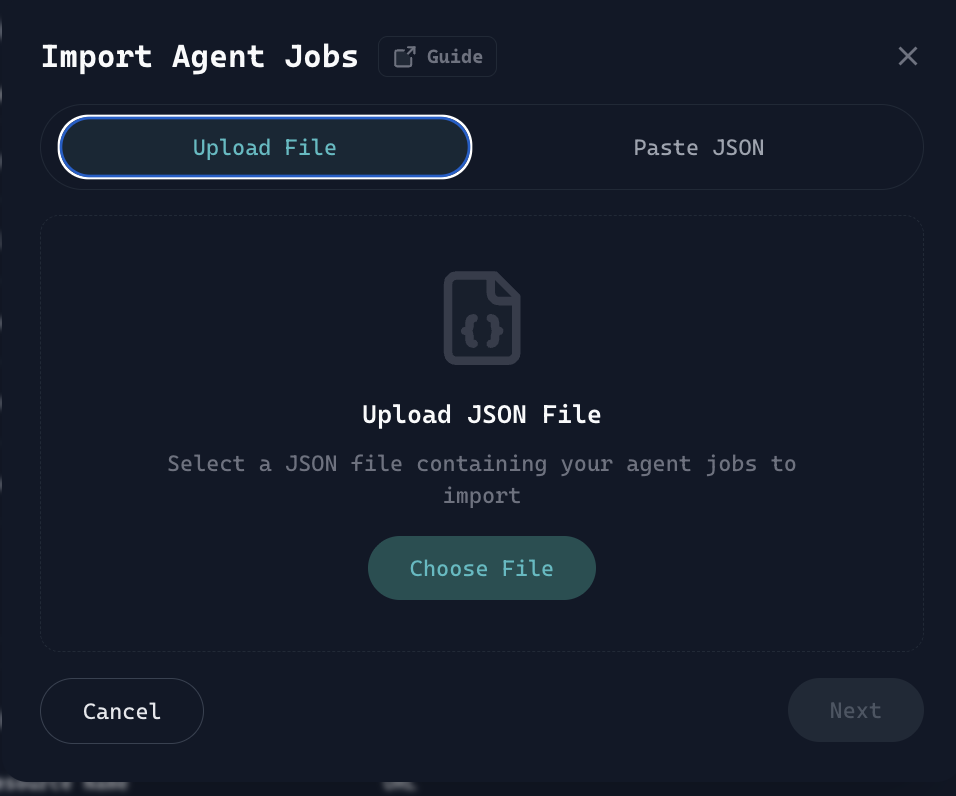Click the JSON file icon with braces

coord(482,318)
